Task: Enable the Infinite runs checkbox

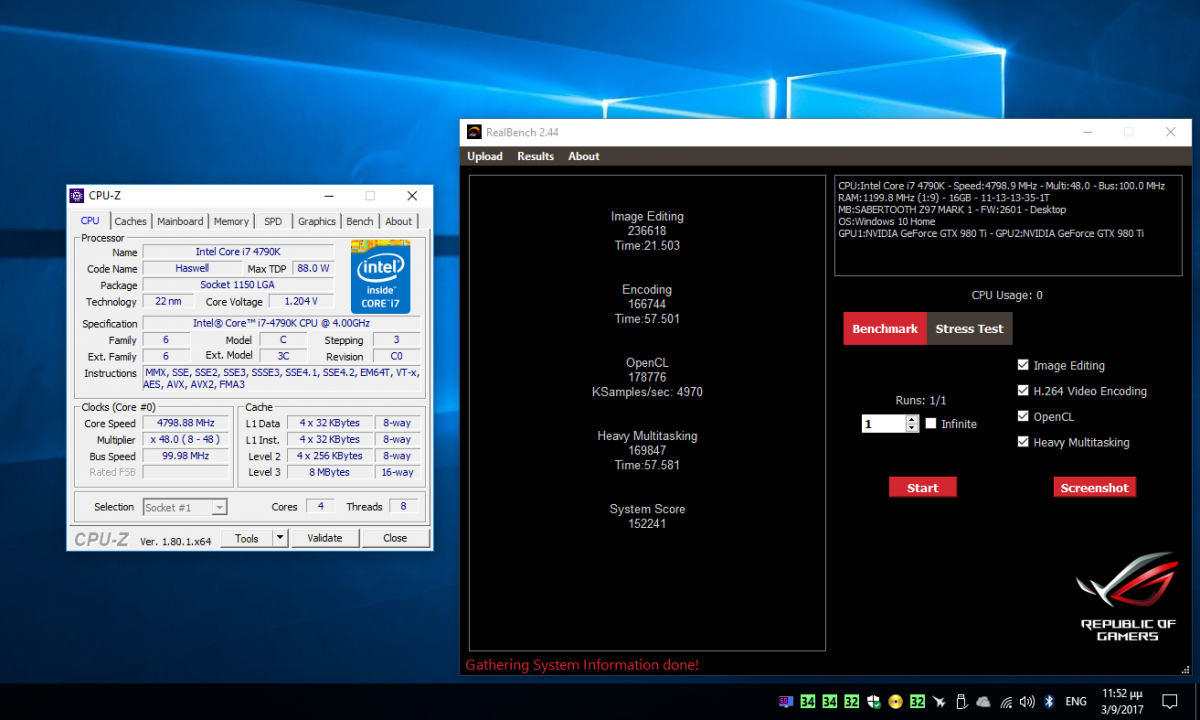Action: [931, 423]
